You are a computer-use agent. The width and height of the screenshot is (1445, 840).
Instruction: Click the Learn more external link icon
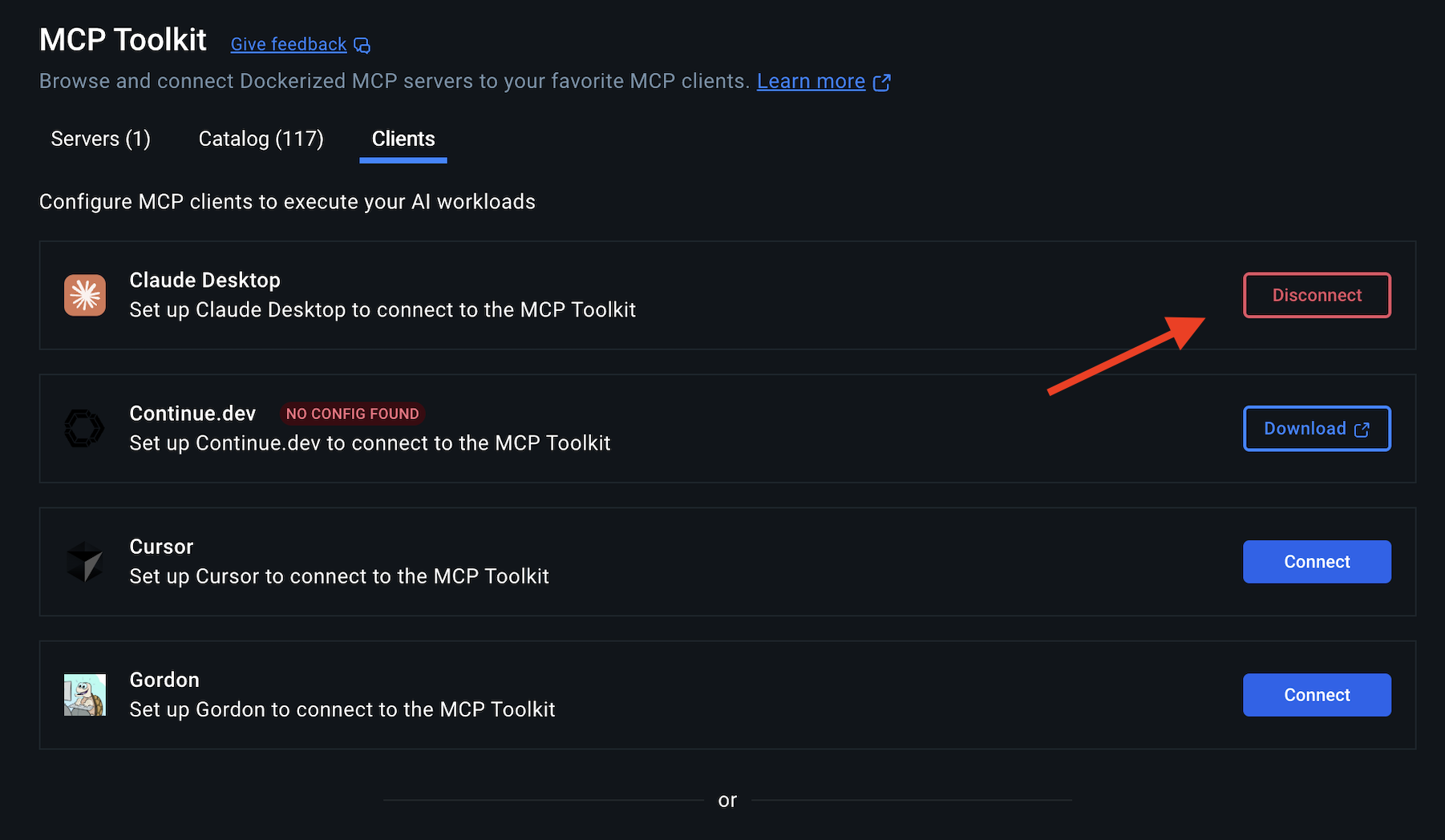point(881,83)
